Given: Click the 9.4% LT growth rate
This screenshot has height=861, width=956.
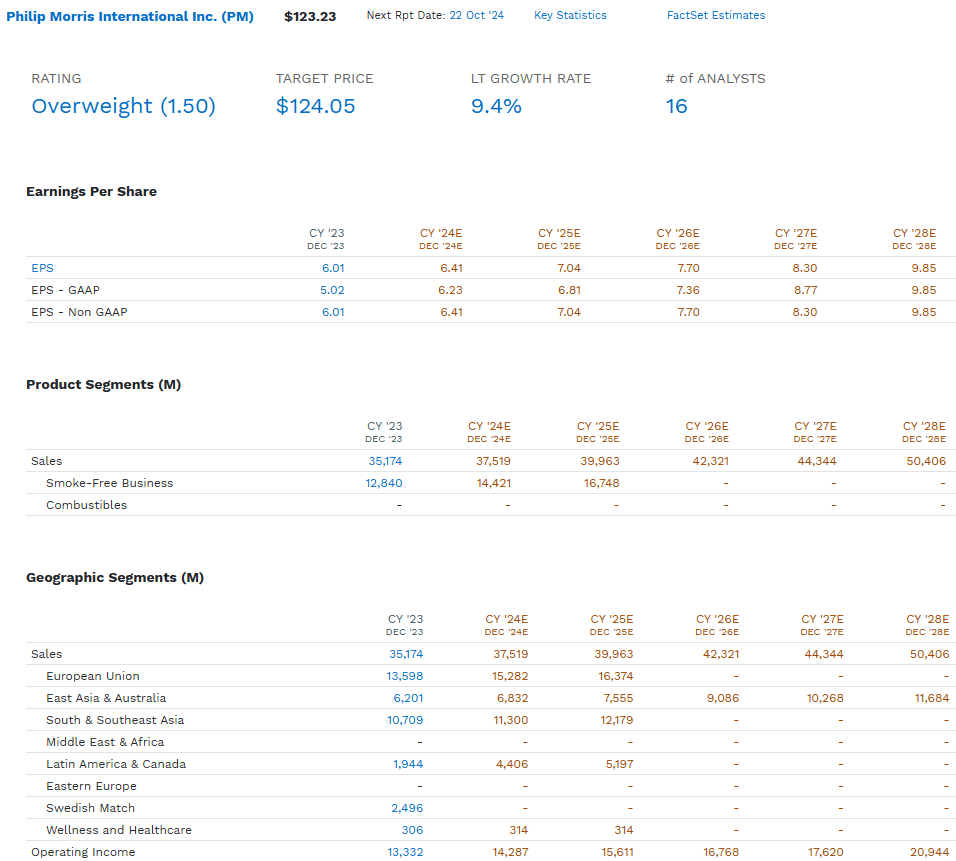Looking at the screenshot, I should pos(497,106).
